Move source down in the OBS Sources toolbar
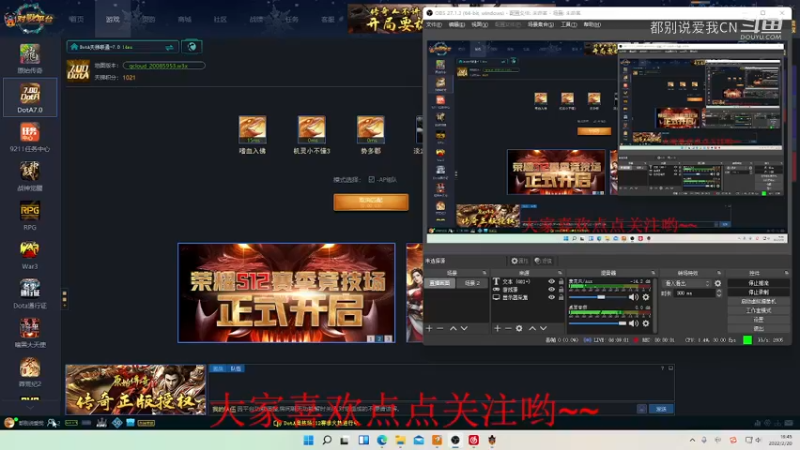The height and width of the screenshot is (450, 800). (543, 329)
